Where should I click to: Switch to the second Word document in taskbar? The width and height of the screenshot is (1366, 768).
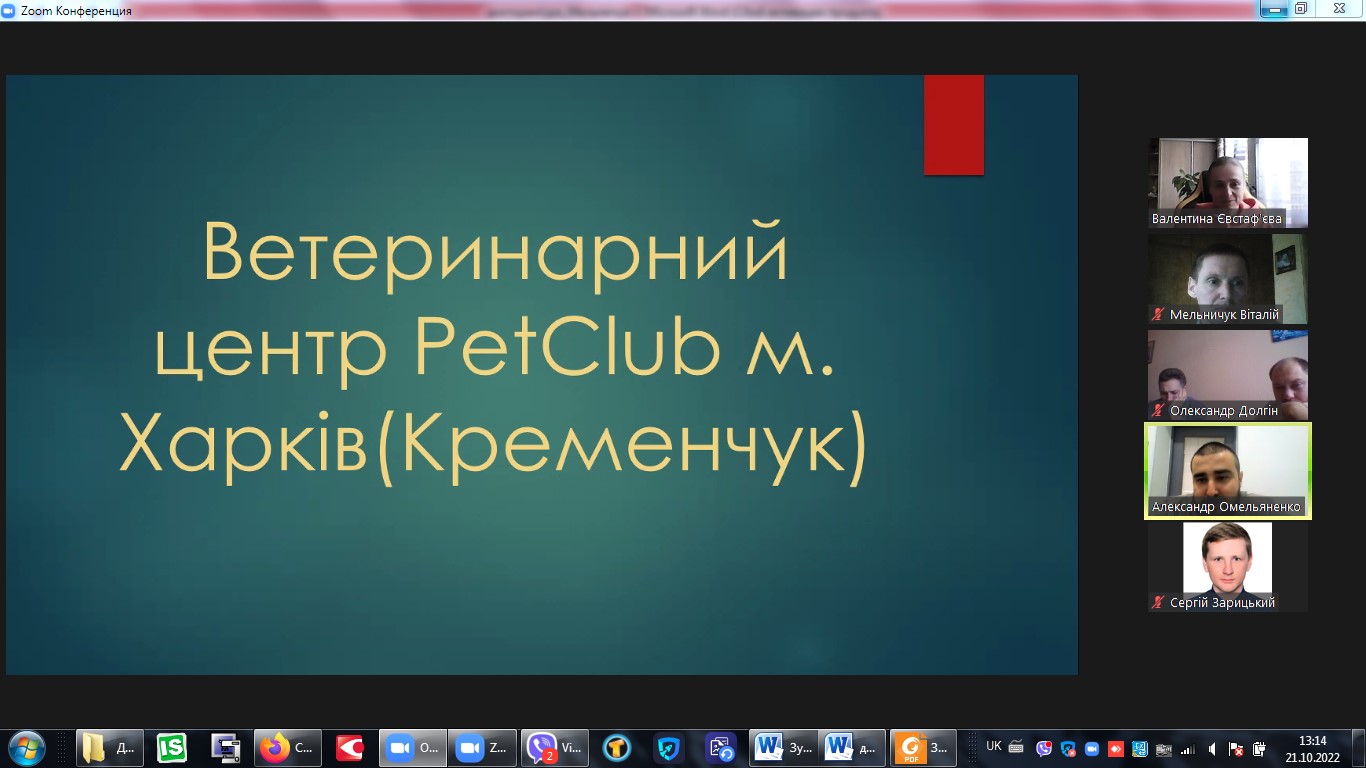pos(852,748)
